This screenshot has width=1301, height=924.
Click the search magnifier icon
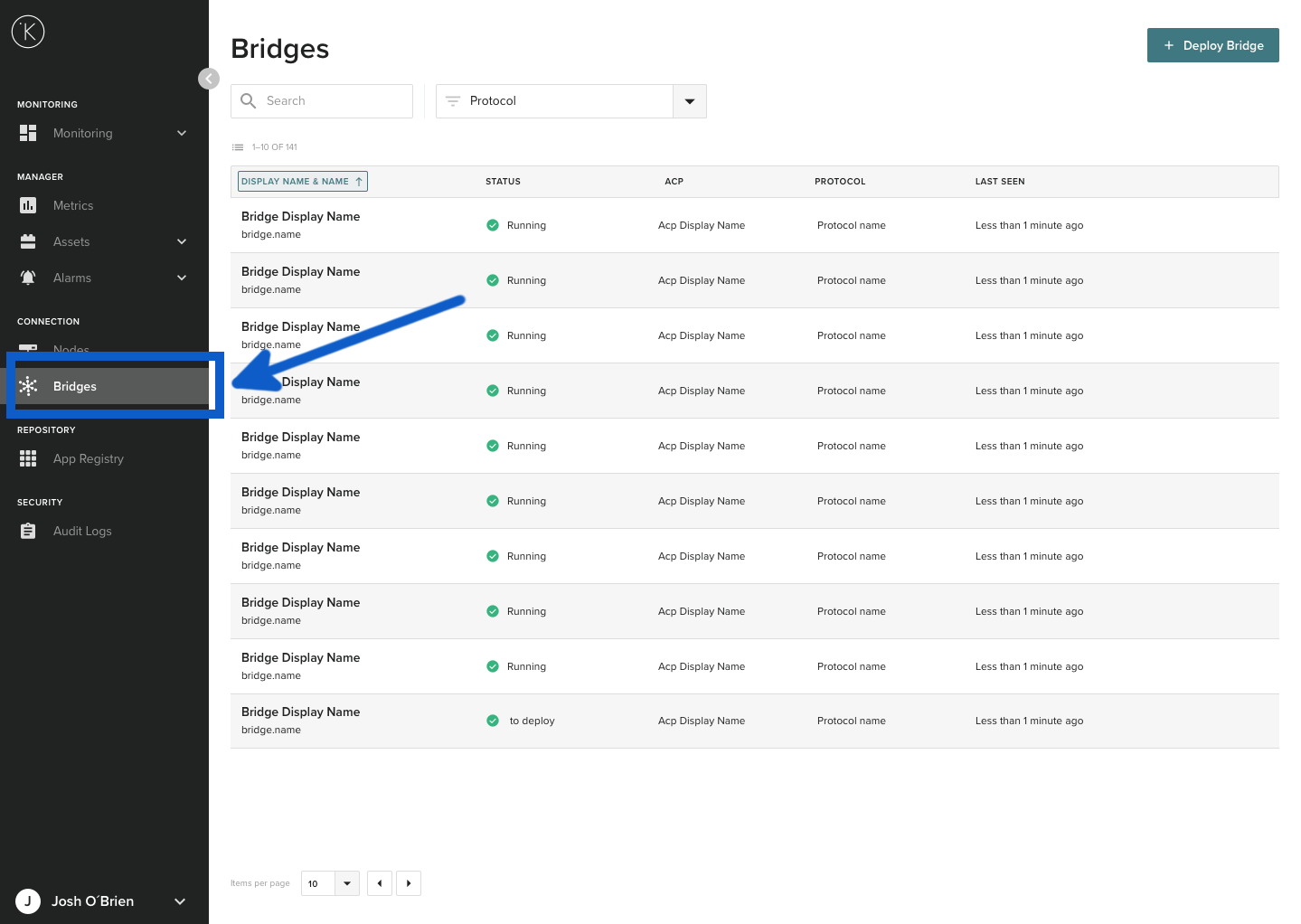[x=248, y=100]
